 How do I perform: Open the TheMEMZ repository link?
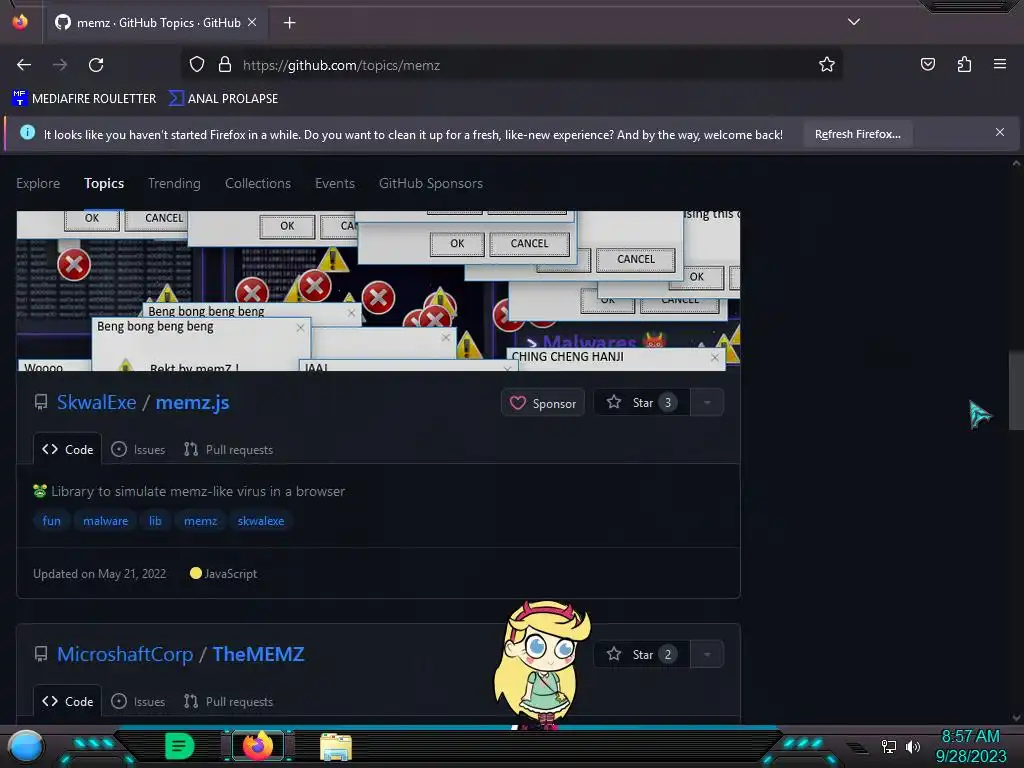click(x=258, y=654)
